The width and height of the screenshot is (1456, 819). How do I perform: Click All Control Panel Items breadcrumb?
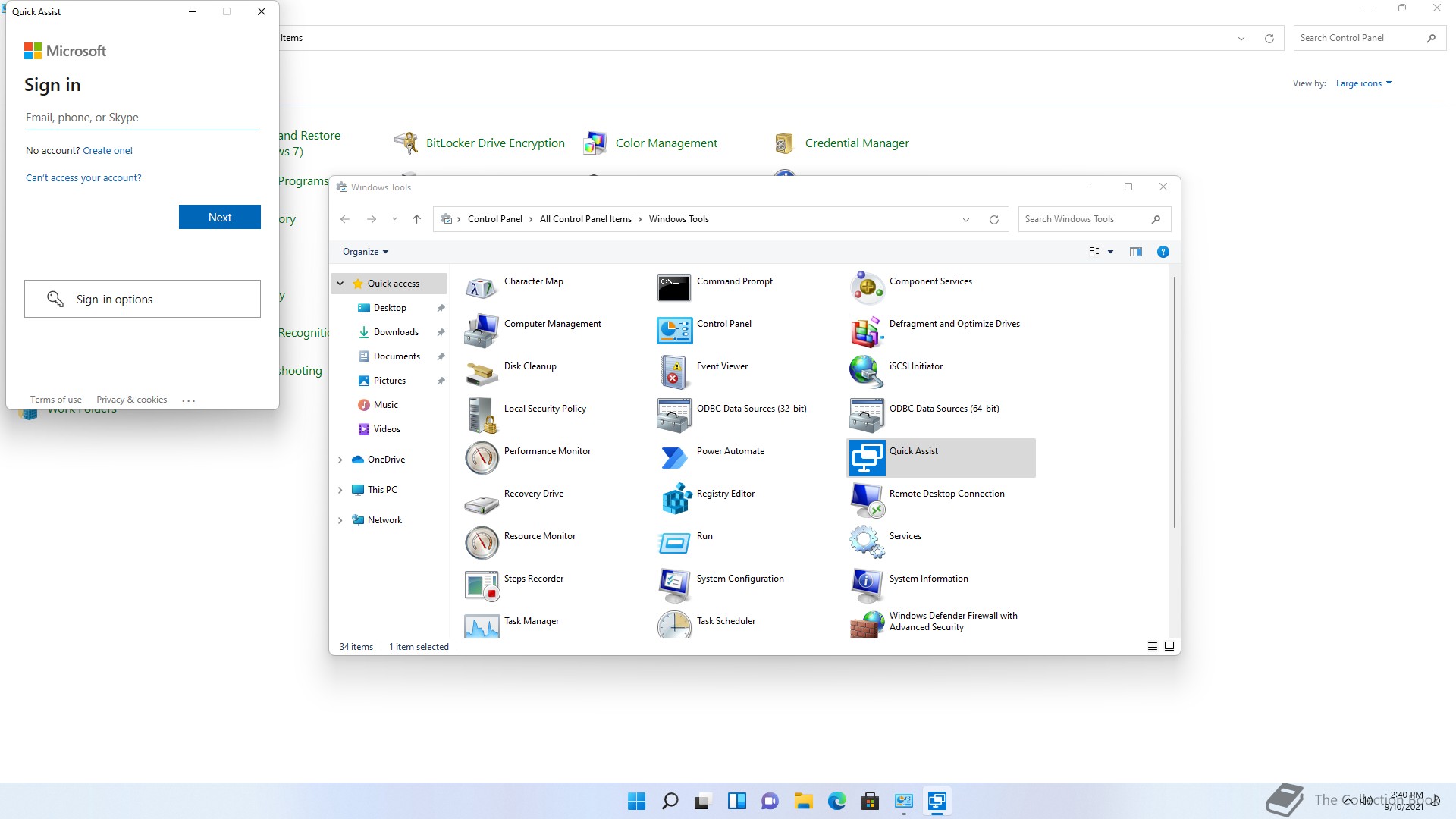(x=585, y=219)
